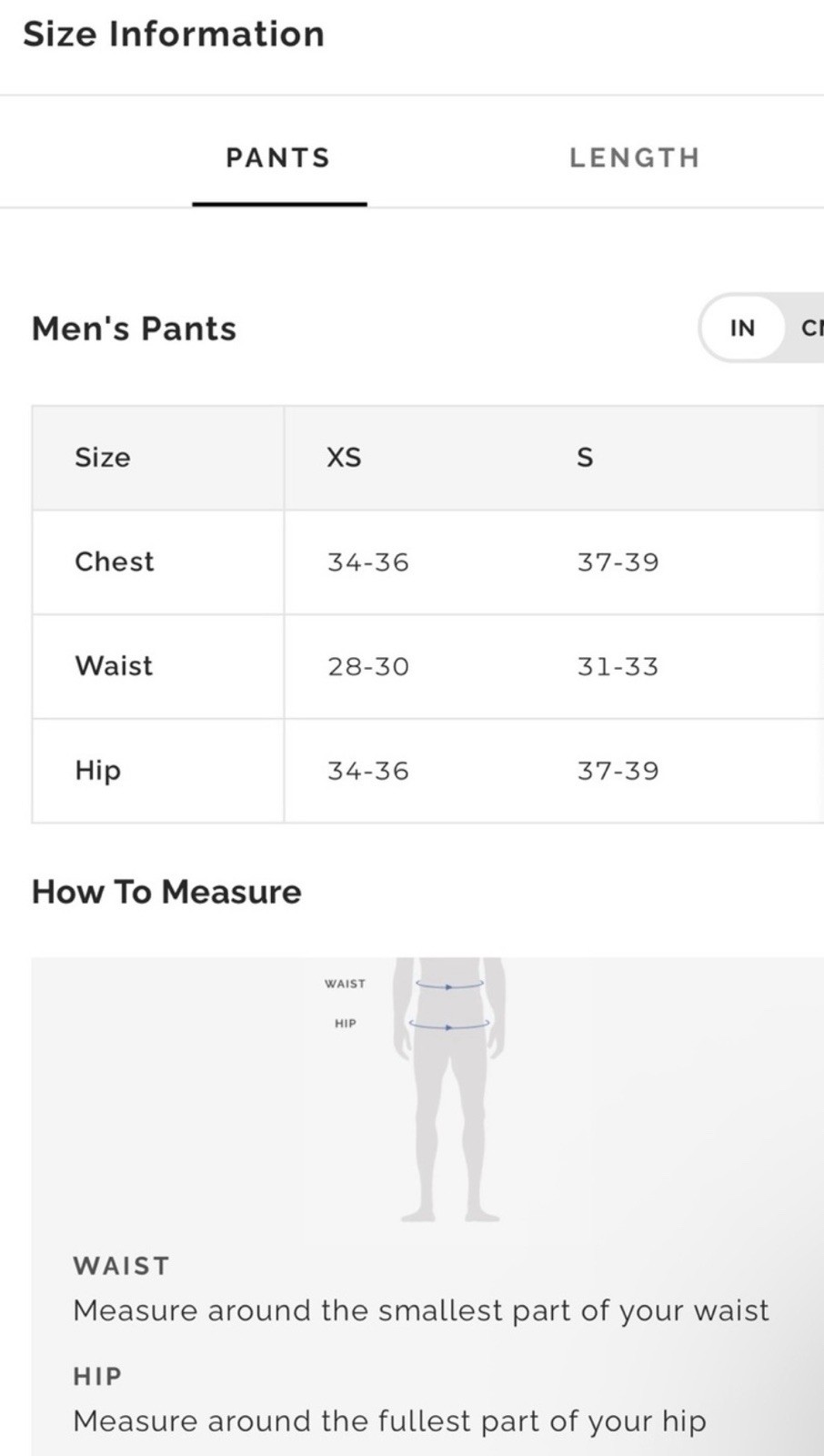Click the How To Measure heading
Screen dimensions: 824x1456
[166, 892]
